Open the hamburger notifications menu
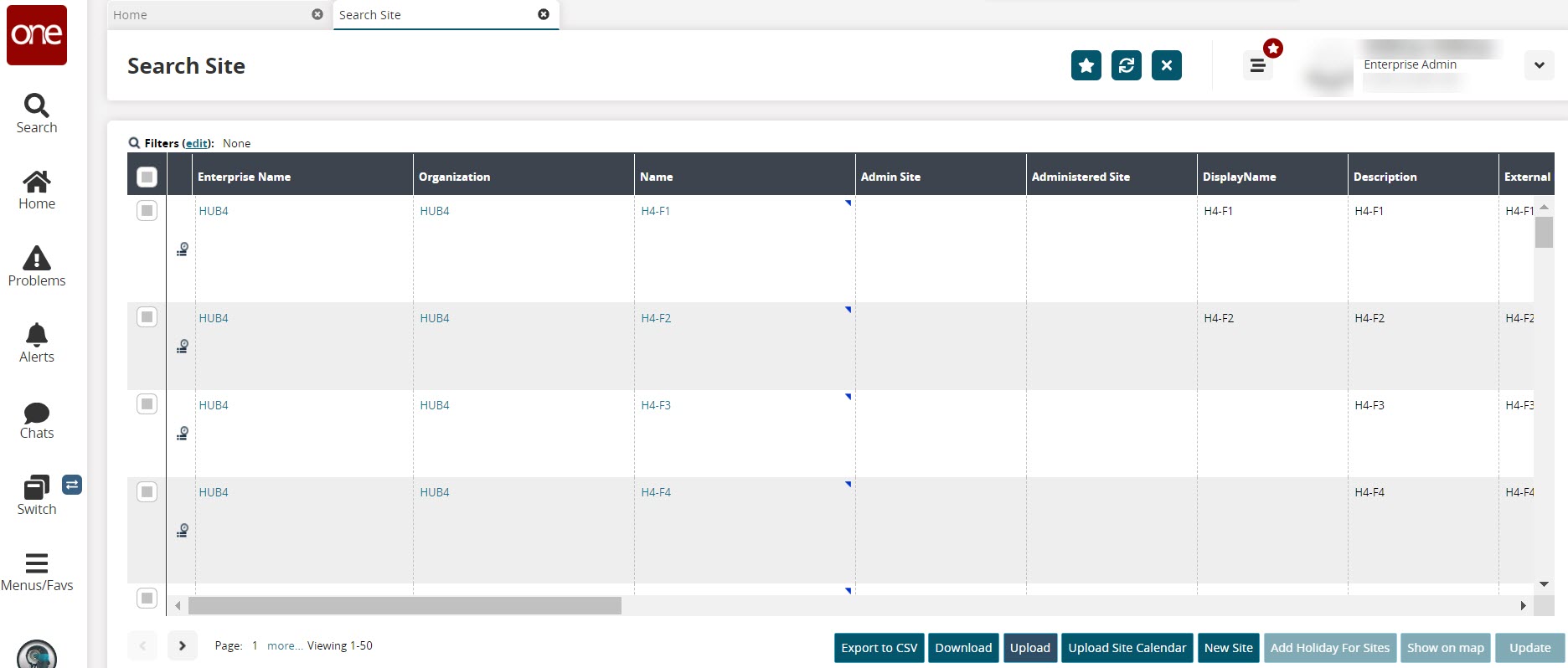The height and width of the screenshot is (668, 1568). [1258, 65]
